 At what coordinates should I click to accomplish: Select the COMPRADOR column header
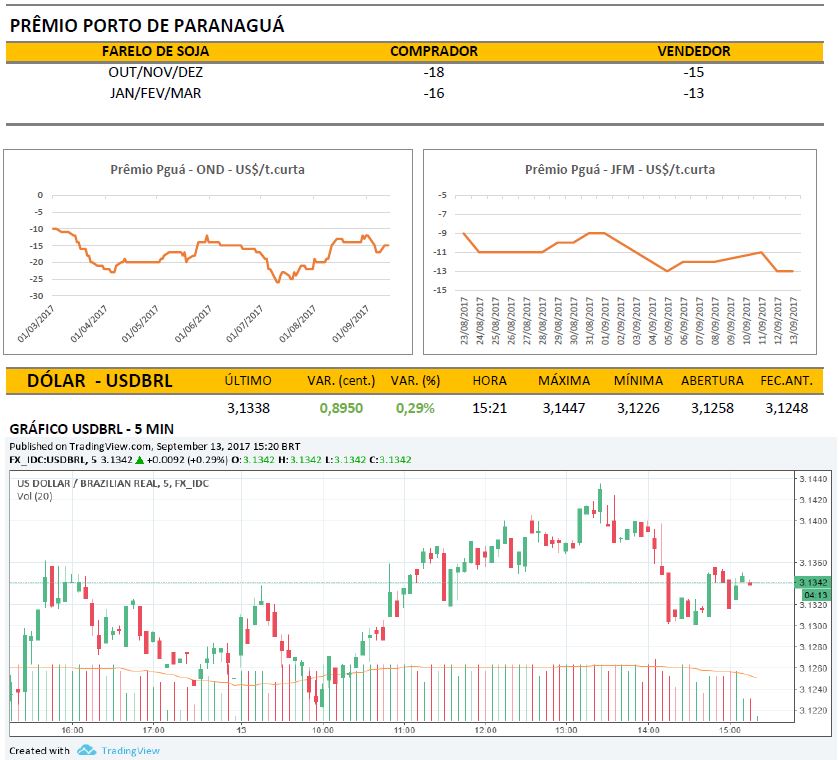(433, 51)
